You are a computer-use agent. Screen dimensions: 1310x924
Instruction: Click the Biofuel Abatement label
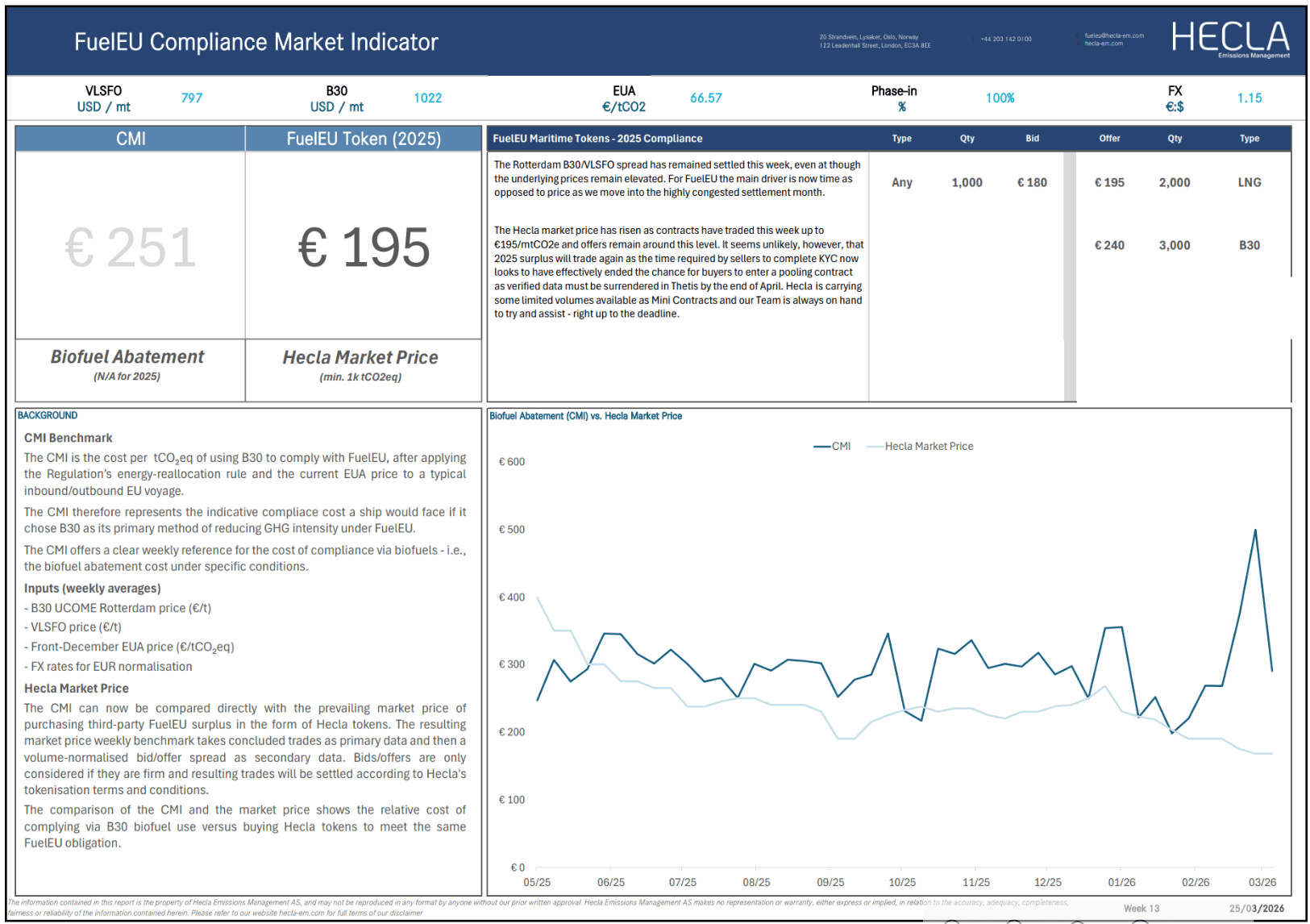(127, 356)
